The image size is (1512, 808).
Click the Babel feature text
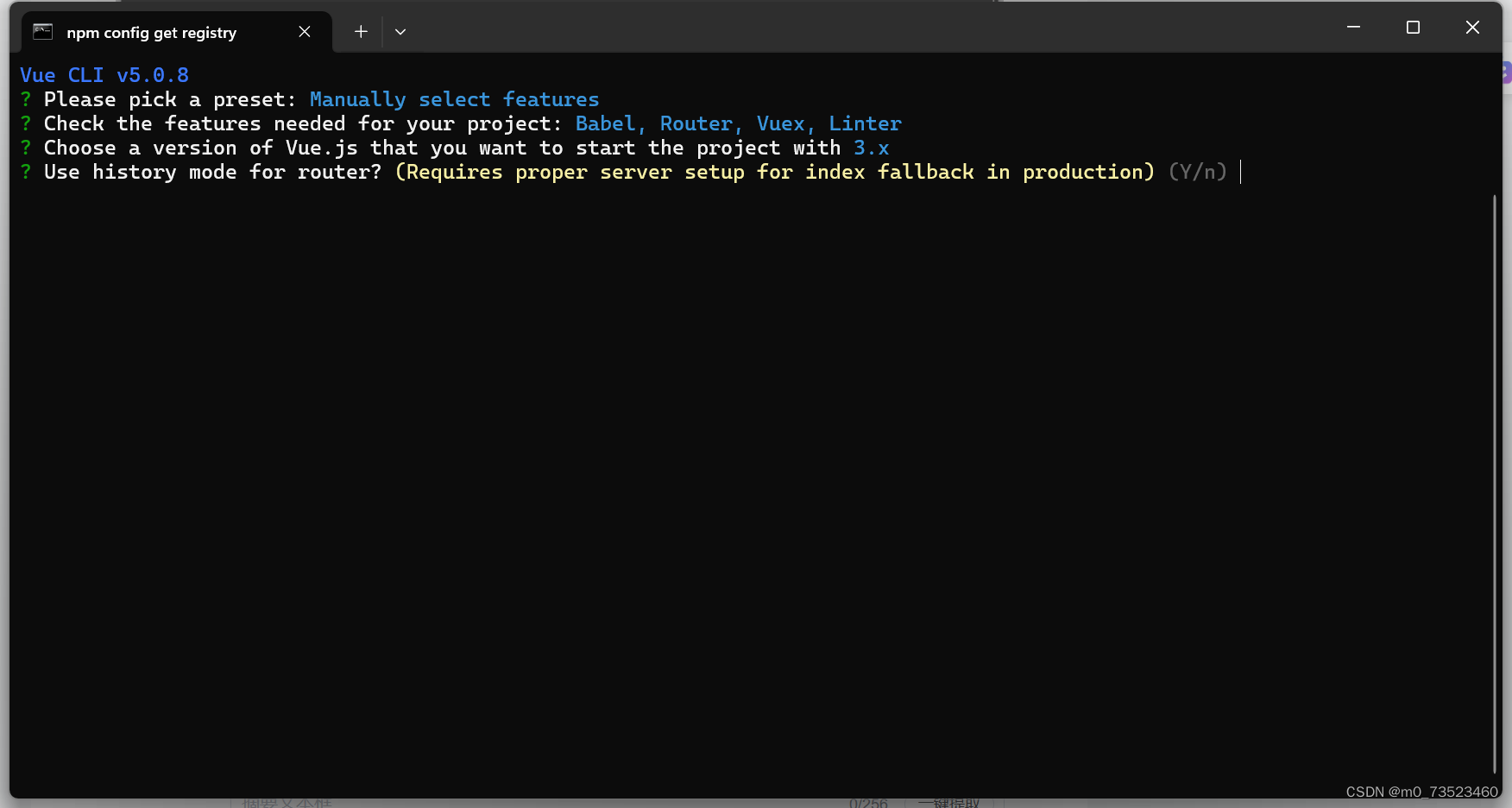click(x=605, y=123)
